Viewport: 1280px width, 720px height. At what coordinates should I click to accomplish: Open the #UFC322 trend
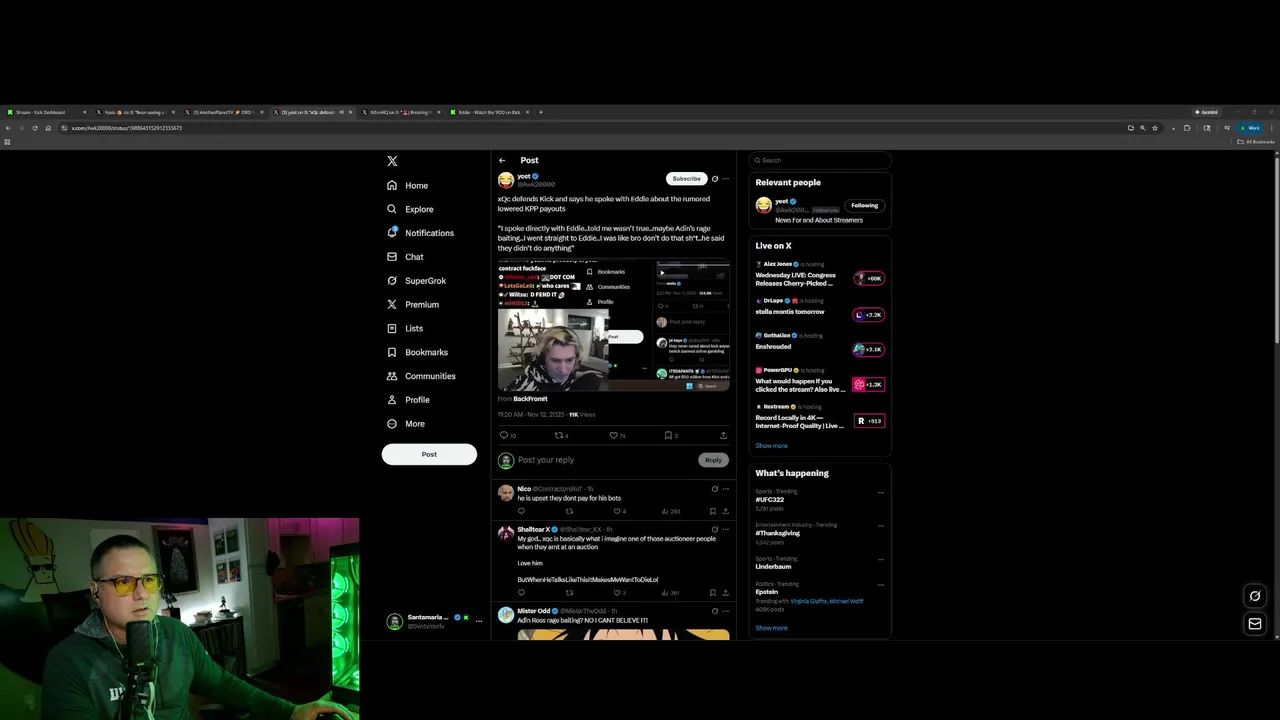pyautogui.click(x=770, y=499)
